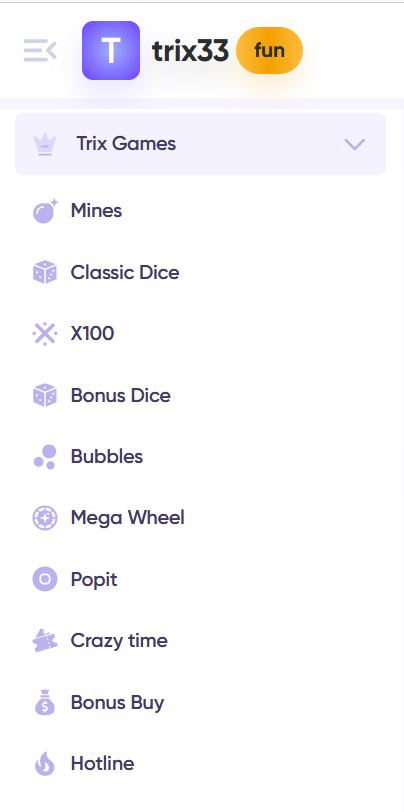This screenshot has height=812, width=404.
Task: Collapse the sidebar with the menu icon
Action: (x=40, y=50)
